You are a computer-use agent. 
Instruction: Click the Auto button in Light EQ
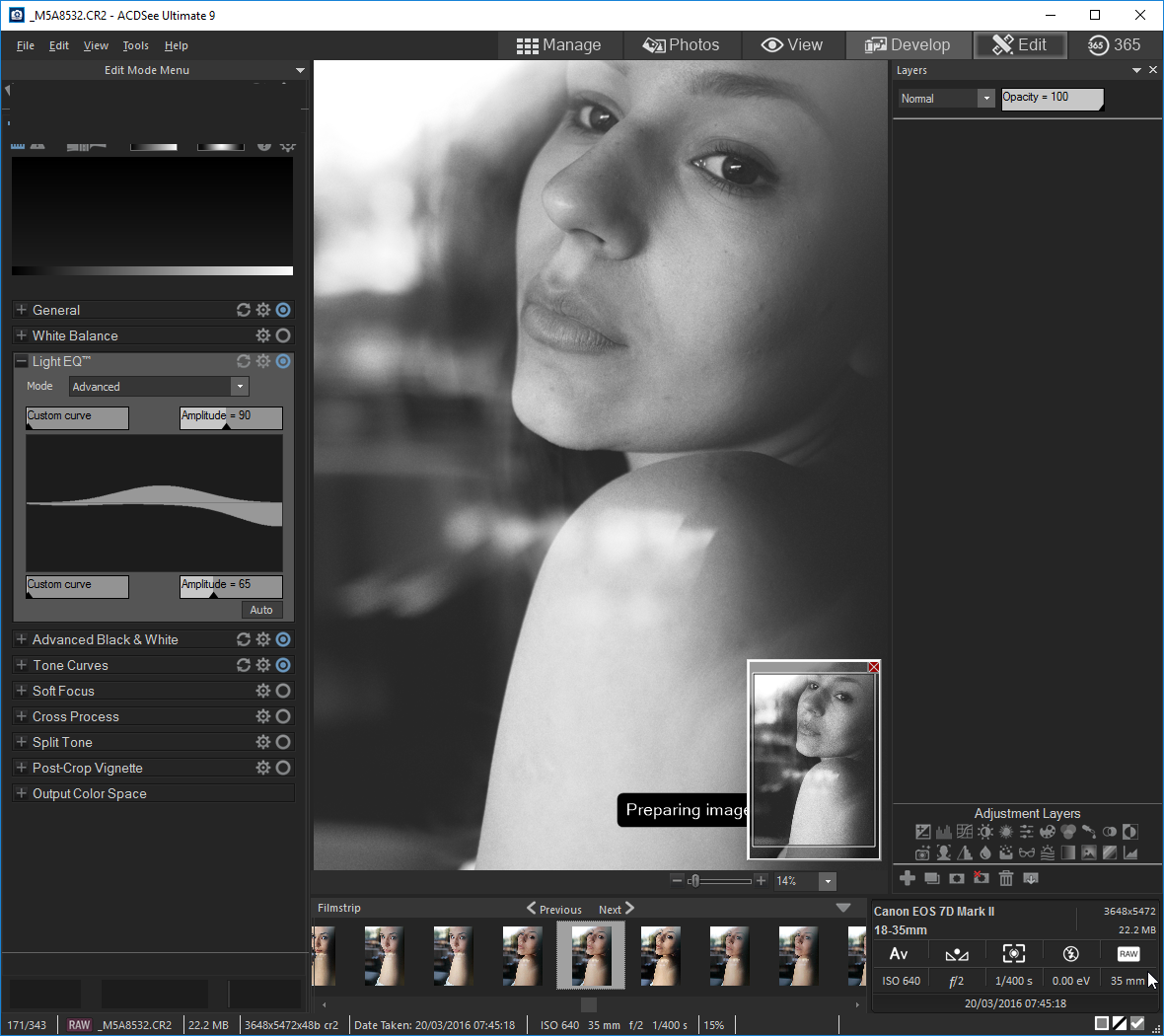click(261, 610)
